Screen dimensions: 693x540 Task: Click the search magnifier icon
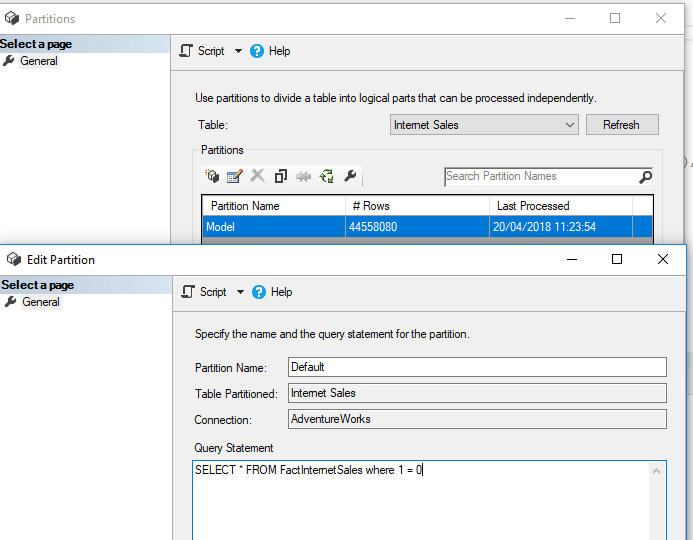(x=645, y=177)
